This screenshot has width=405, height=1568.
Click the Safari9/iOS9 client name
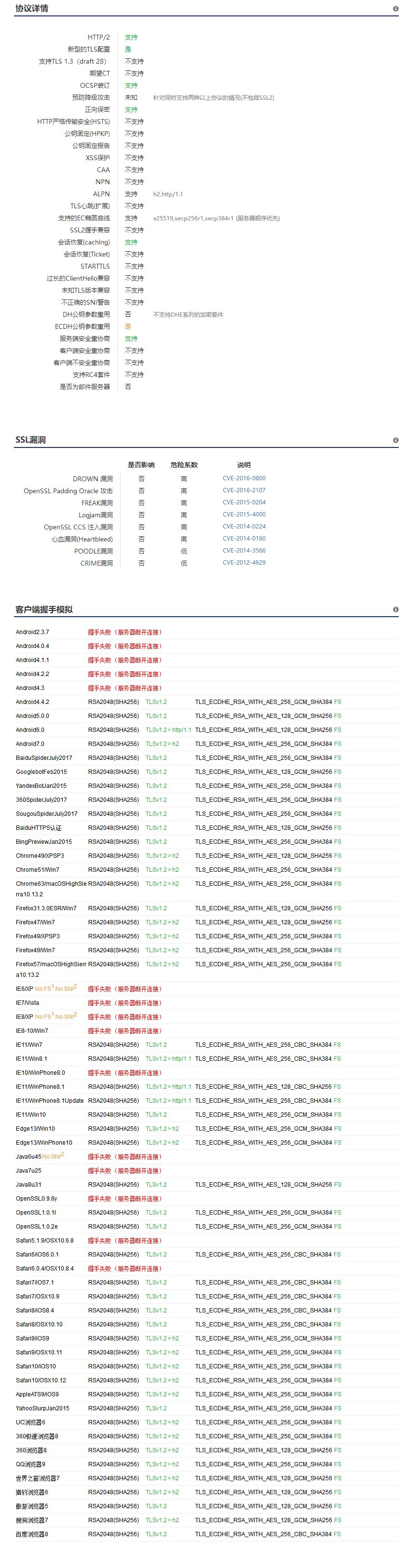tap(32, 1338)
